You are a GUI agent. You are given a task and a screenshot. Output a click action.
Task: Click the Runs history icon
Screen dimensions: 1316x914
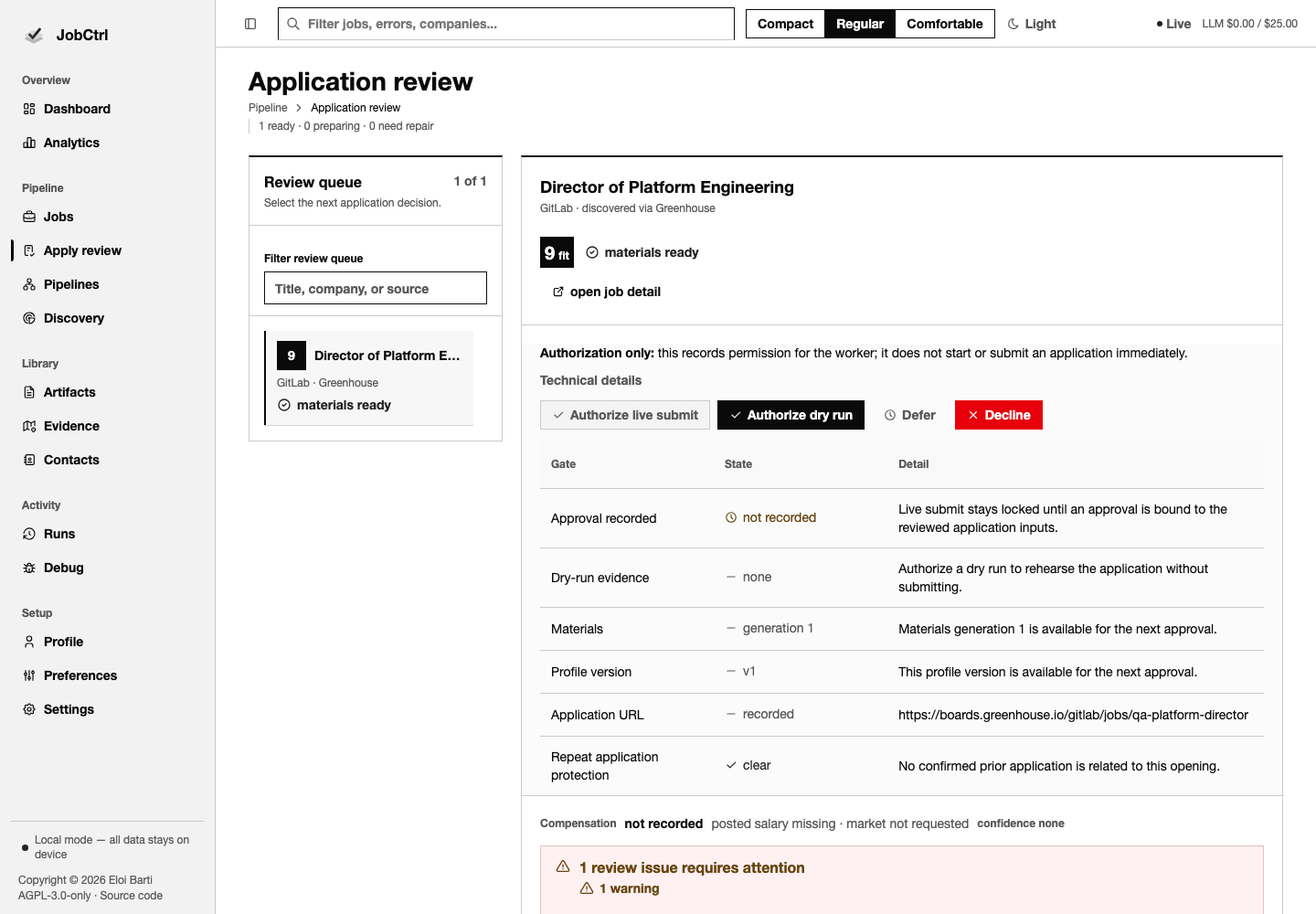[29, 534]
